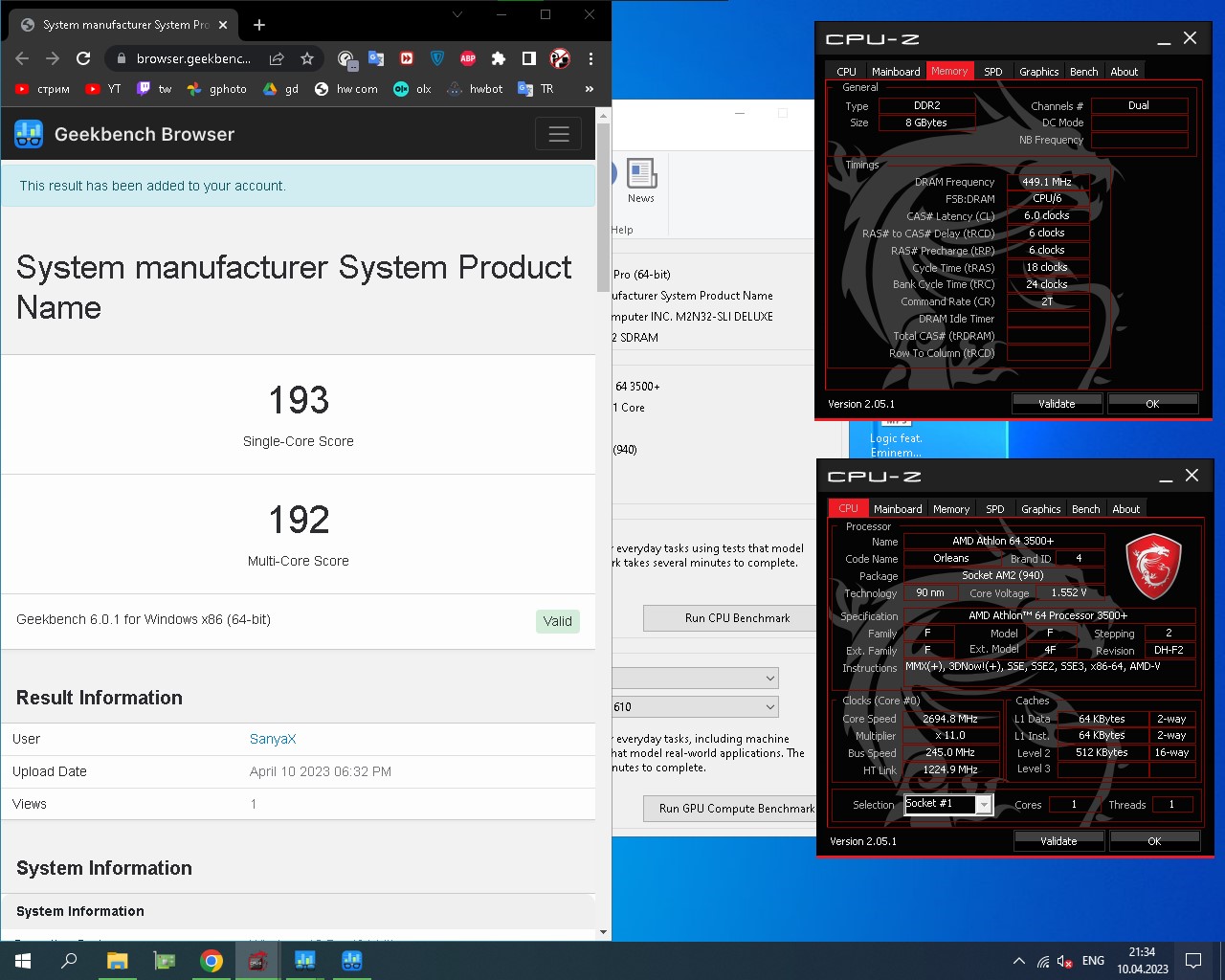Click the Valid badge
This screenshot has height=980, width=1225.
558,621
